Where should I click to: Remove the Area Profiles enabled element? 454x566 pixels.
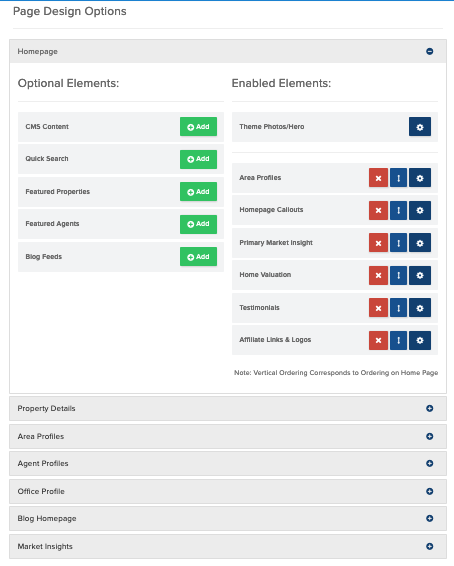click(x=378, y=178)
